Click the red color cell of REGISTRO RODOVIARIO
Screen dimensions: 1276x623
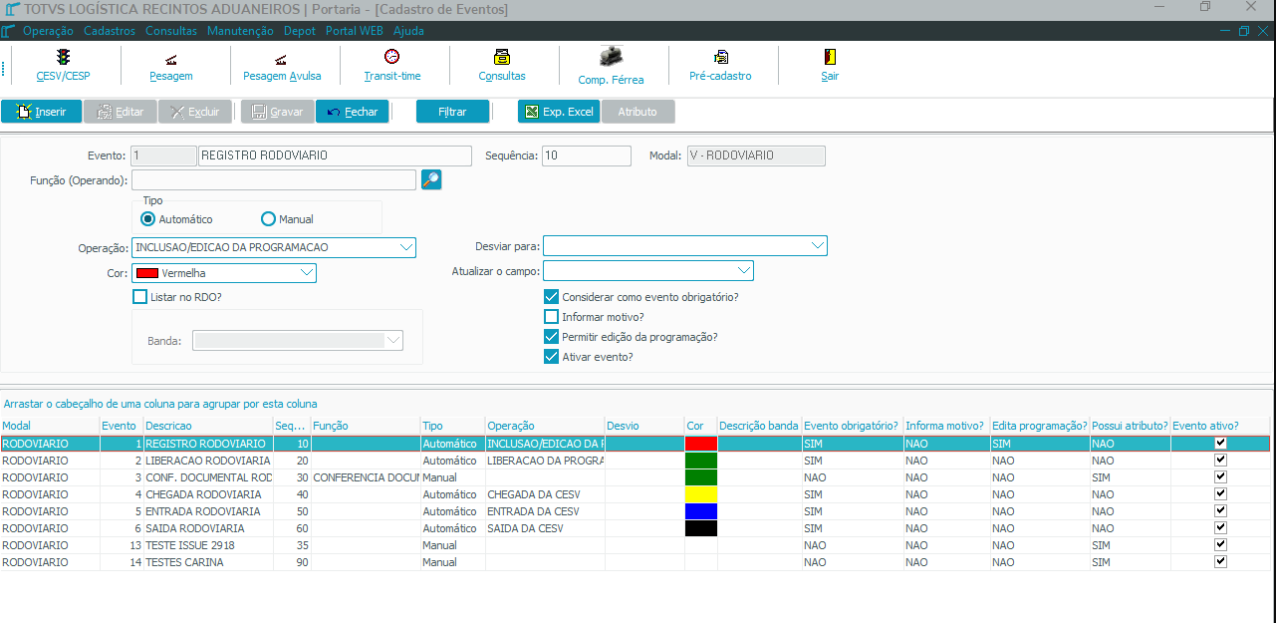pyautogui.click(x=701, y=443)
